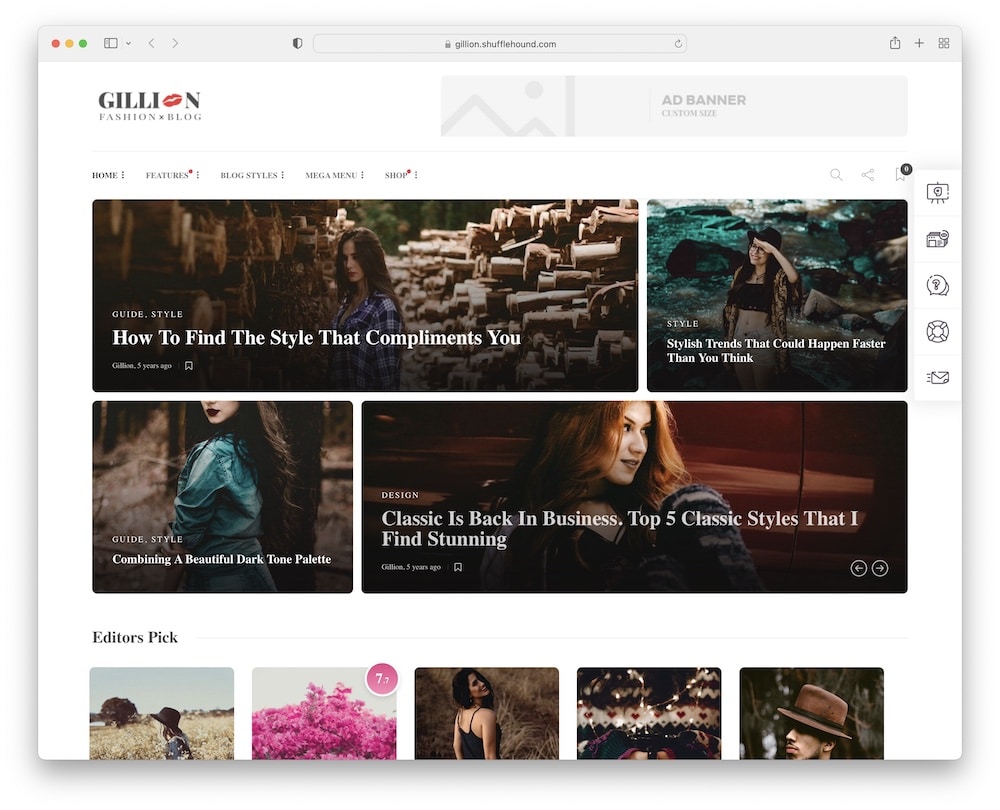Click the Safari back arrow
Screen dimensions: 1000x810
[x=151, y=43]
